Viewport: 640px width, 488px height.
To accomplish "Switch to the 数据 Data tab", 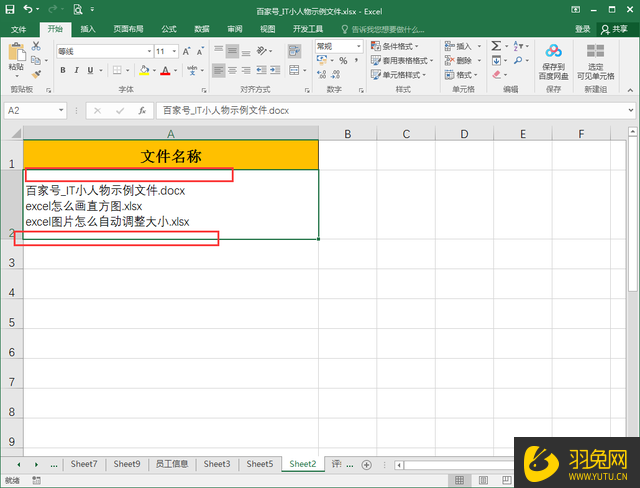I will pyautogui.click(x=202, y=29).
